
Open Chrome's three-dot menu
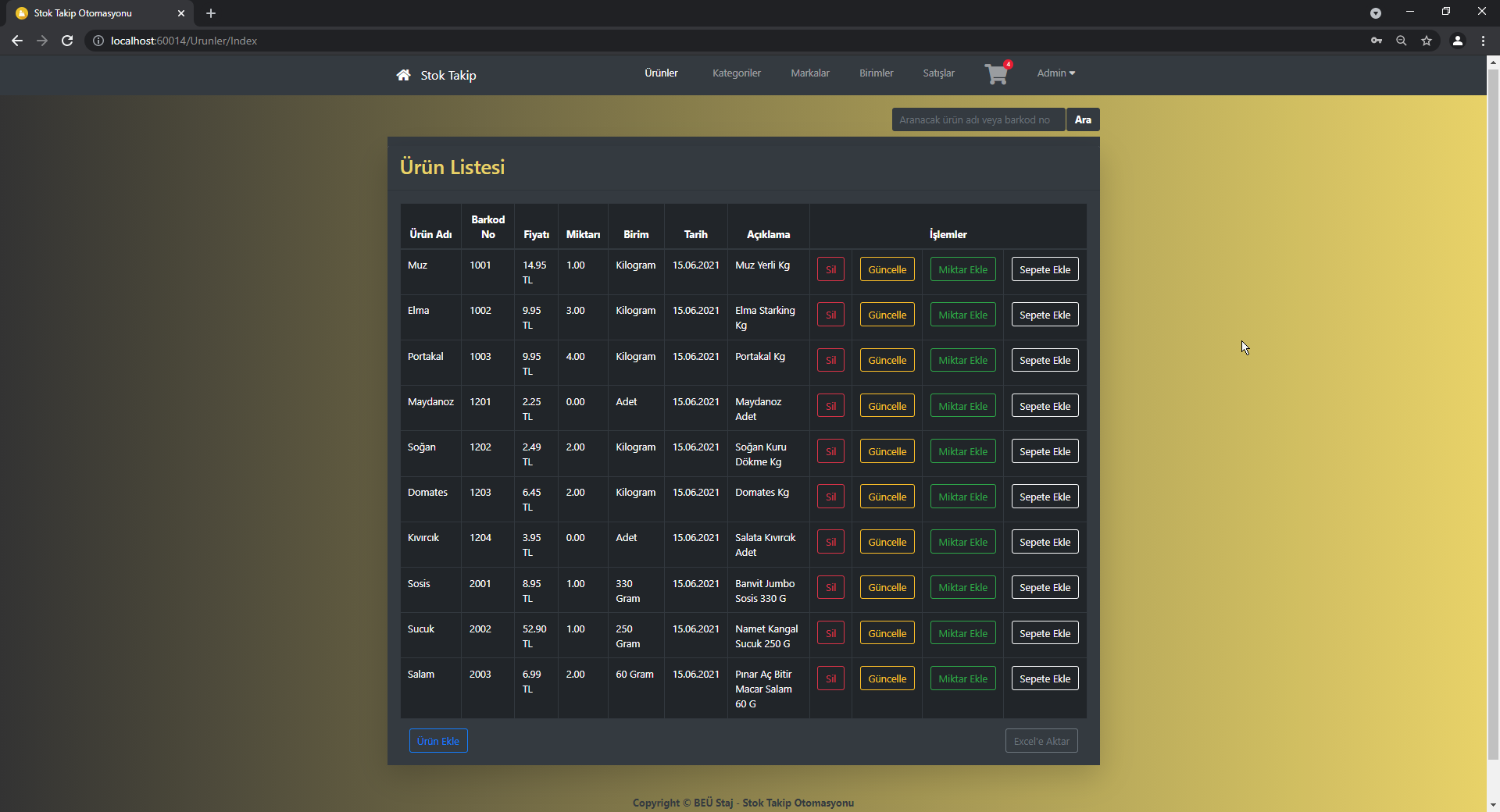[1483, 41]
